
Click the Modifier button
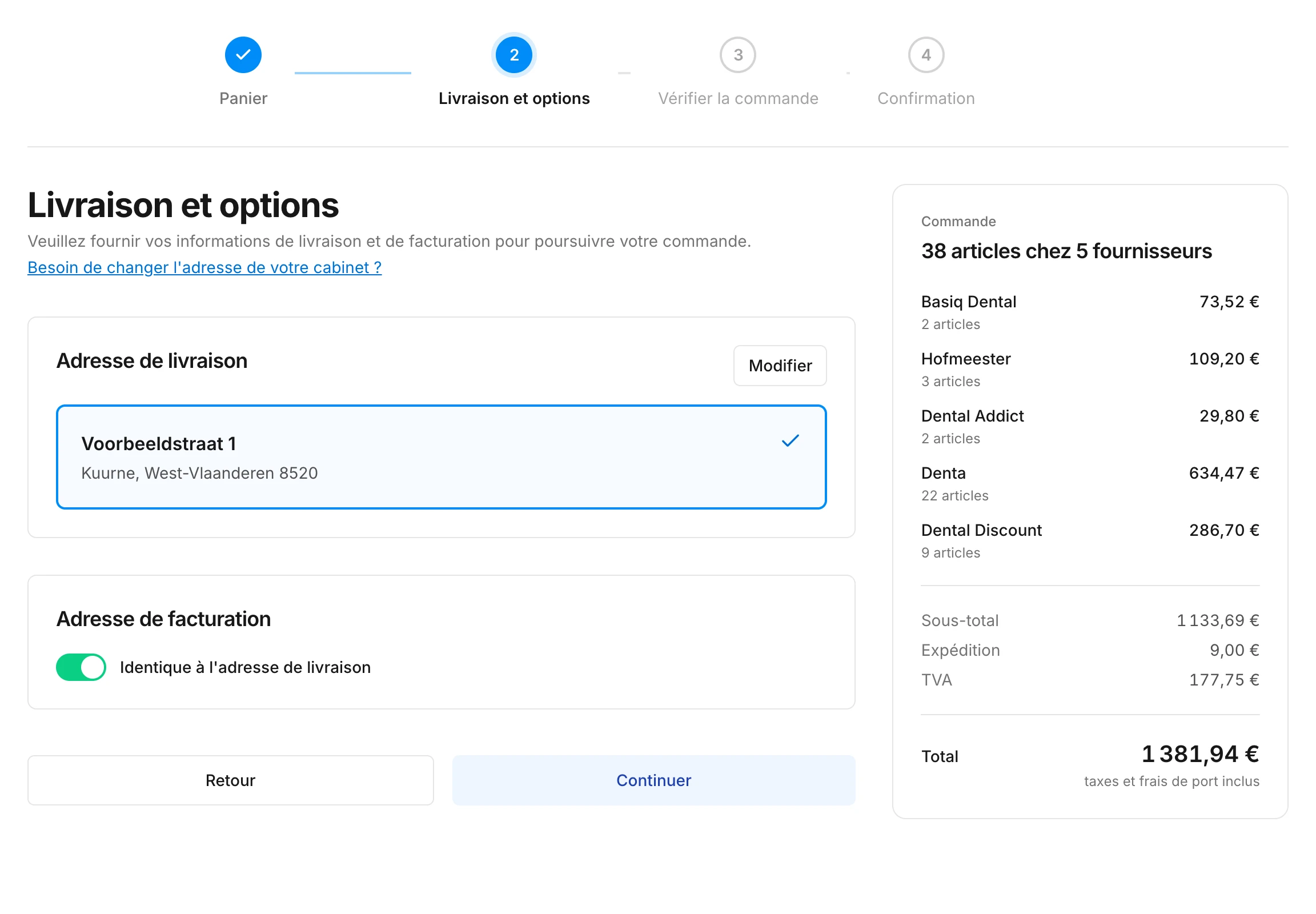pyautogui.click(x=780, y=366)
